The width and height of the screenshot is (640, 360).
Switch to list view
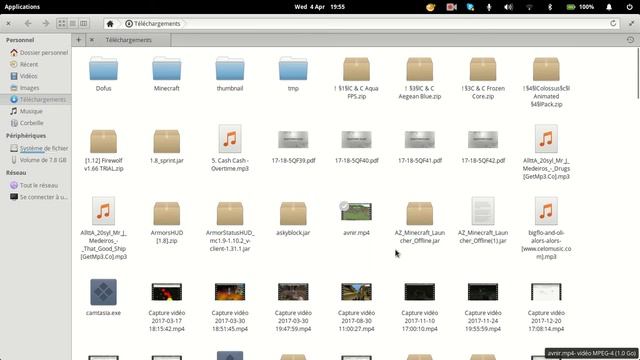click(x=73, y=24)
